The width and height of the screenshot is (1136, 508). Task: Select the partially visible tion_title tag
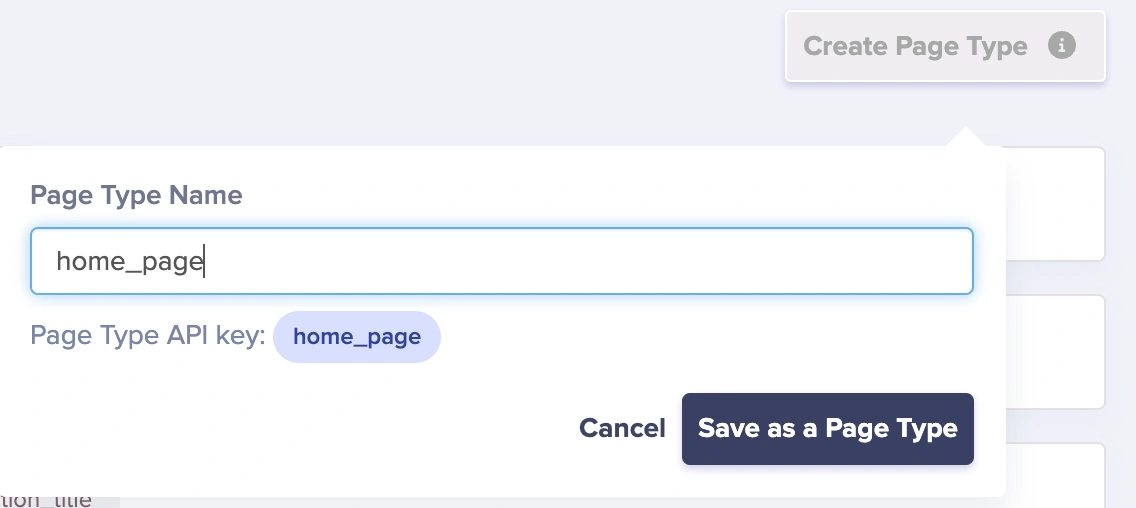pyautogui.click(x=50, y=500)
